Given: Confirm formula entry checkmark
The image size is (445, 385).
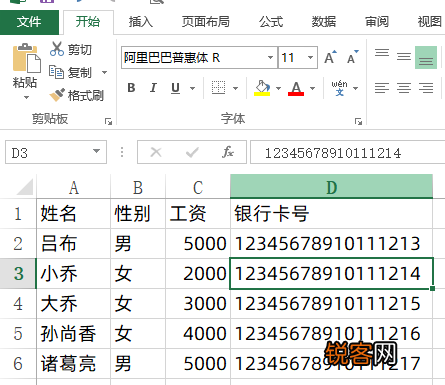Looking at the screenshot, I should click(192, 152).
